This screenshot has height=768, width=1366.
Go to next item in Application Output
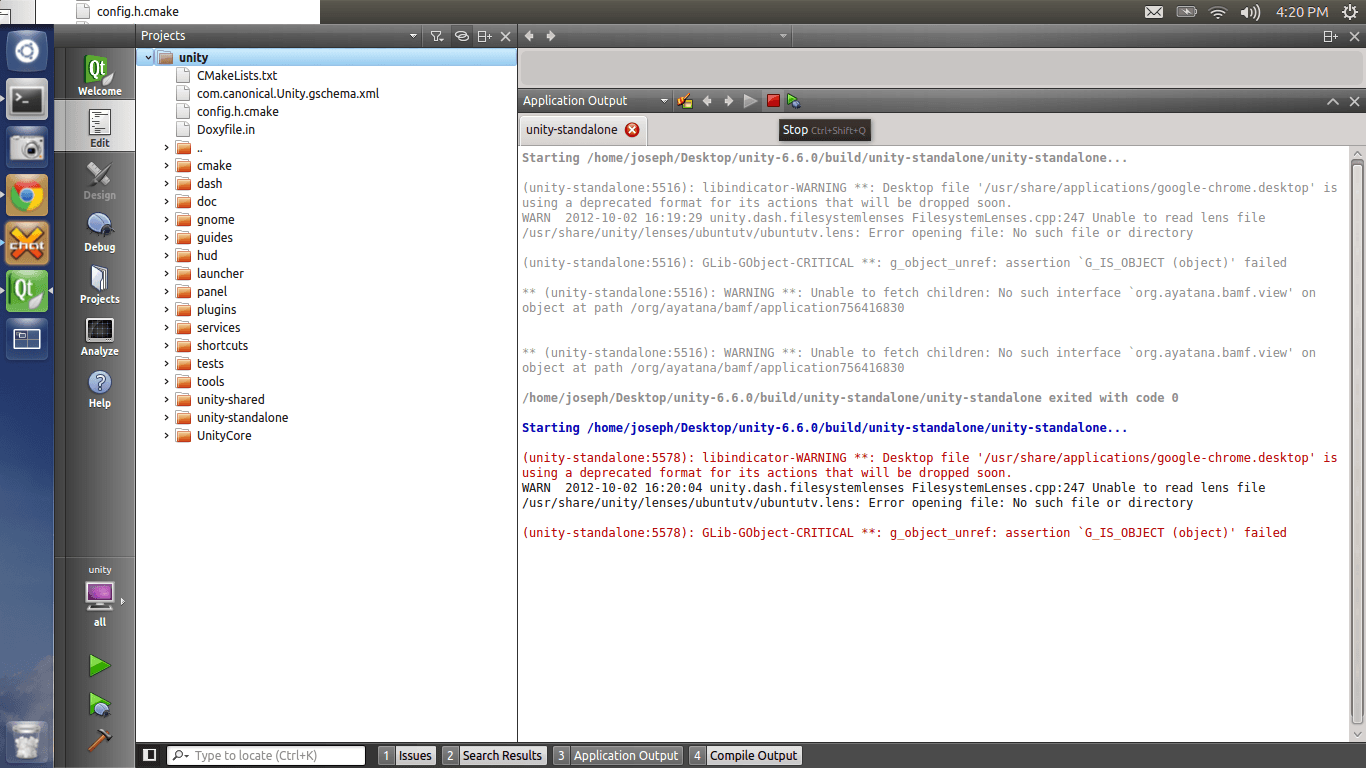pyautogui.click(x=729, y=101)
